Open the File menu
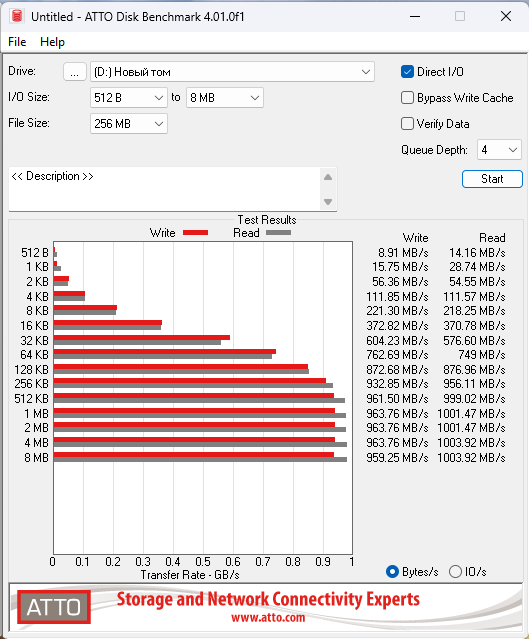Screen dimensions: 529x639 coord(17,42)
